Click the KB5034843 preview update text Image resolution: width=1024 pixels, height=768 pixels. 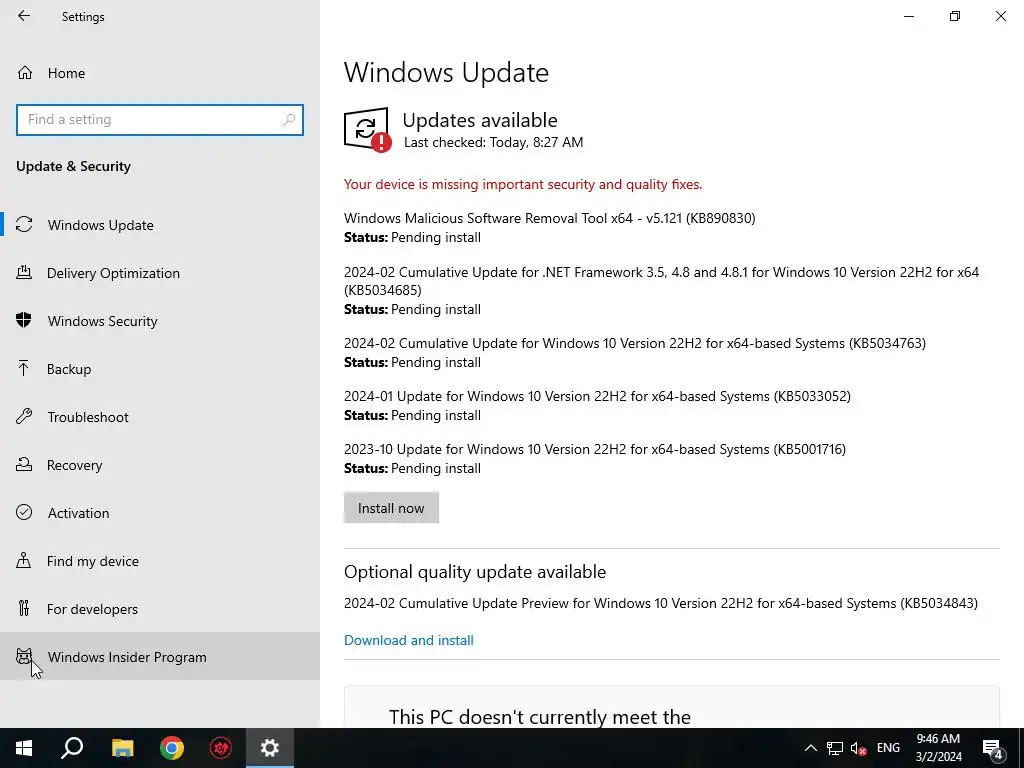coord(661,603)
